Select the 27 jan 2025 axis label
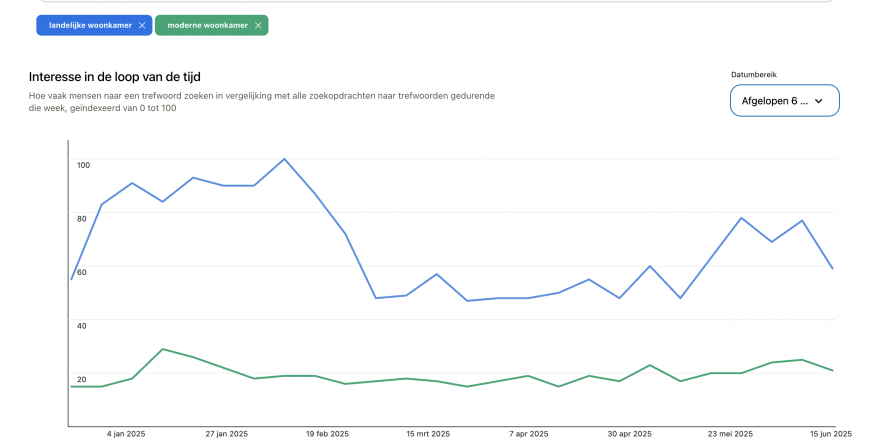This screenshot has width=894, height=447. tap(226, 434)
